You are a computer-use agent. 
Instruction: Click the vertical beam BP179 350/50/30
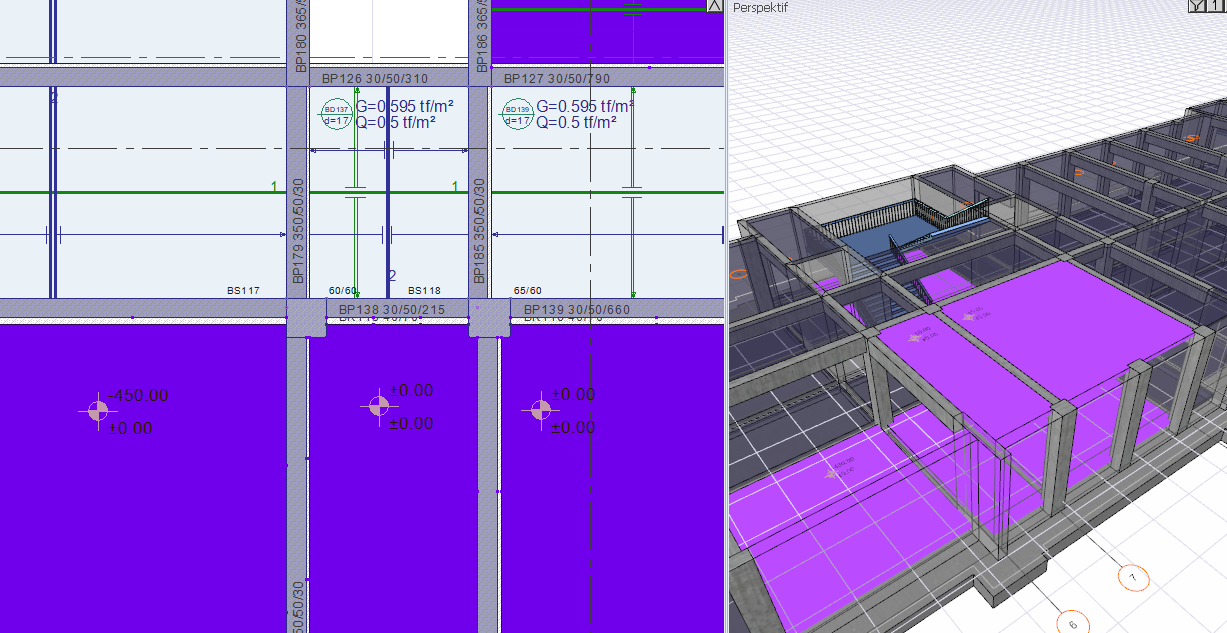click(297, 230)
